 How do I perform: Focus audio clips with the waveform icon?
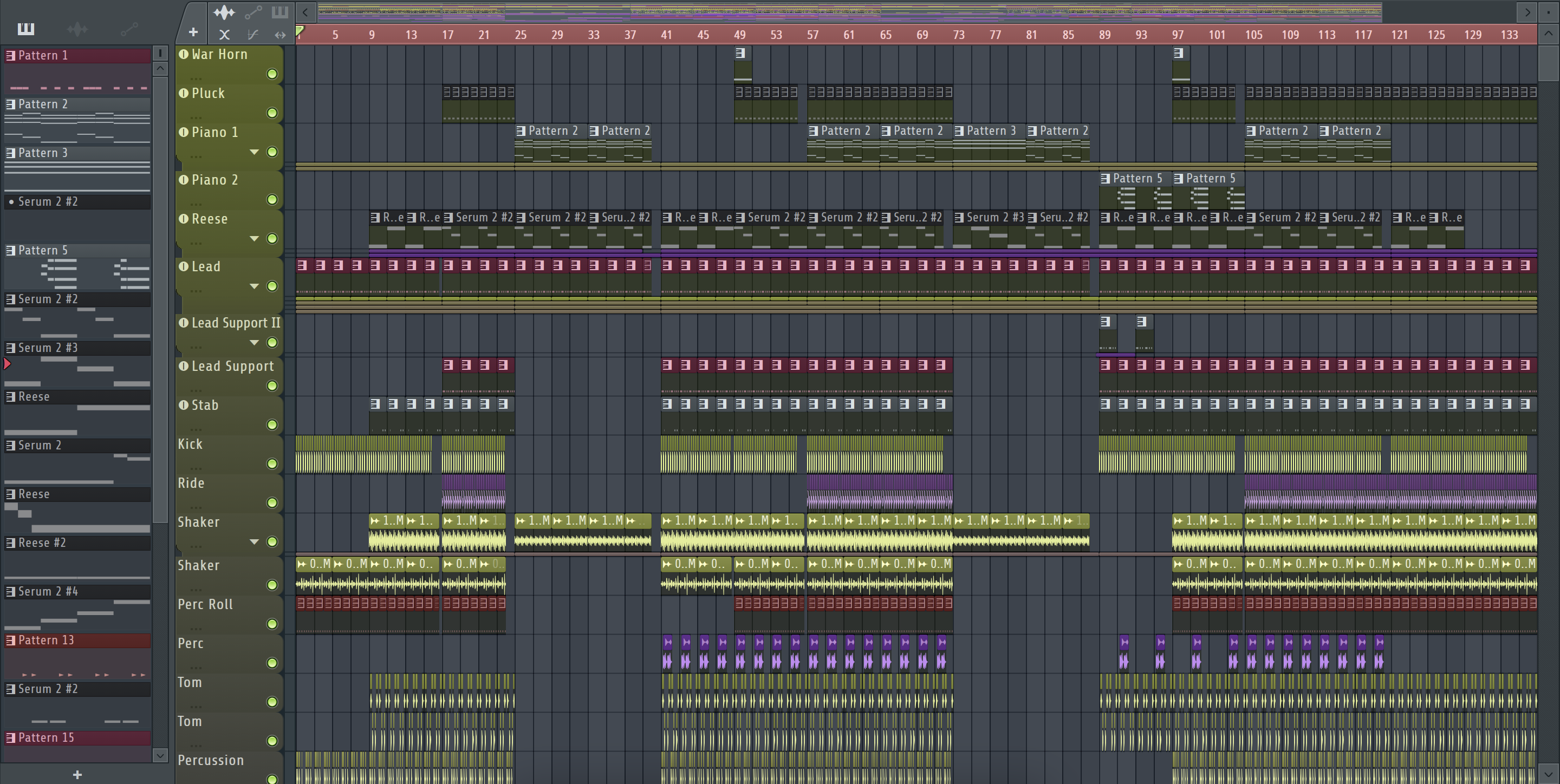224,11
